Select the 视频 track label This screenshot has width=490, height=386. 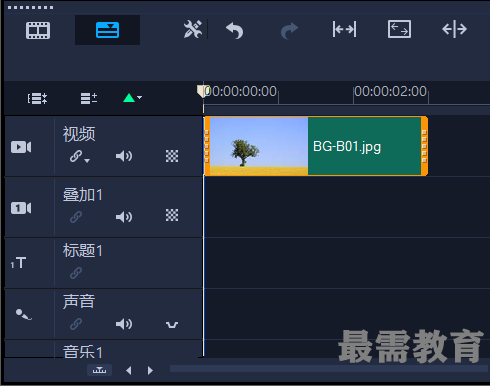[x=79, y=134]
